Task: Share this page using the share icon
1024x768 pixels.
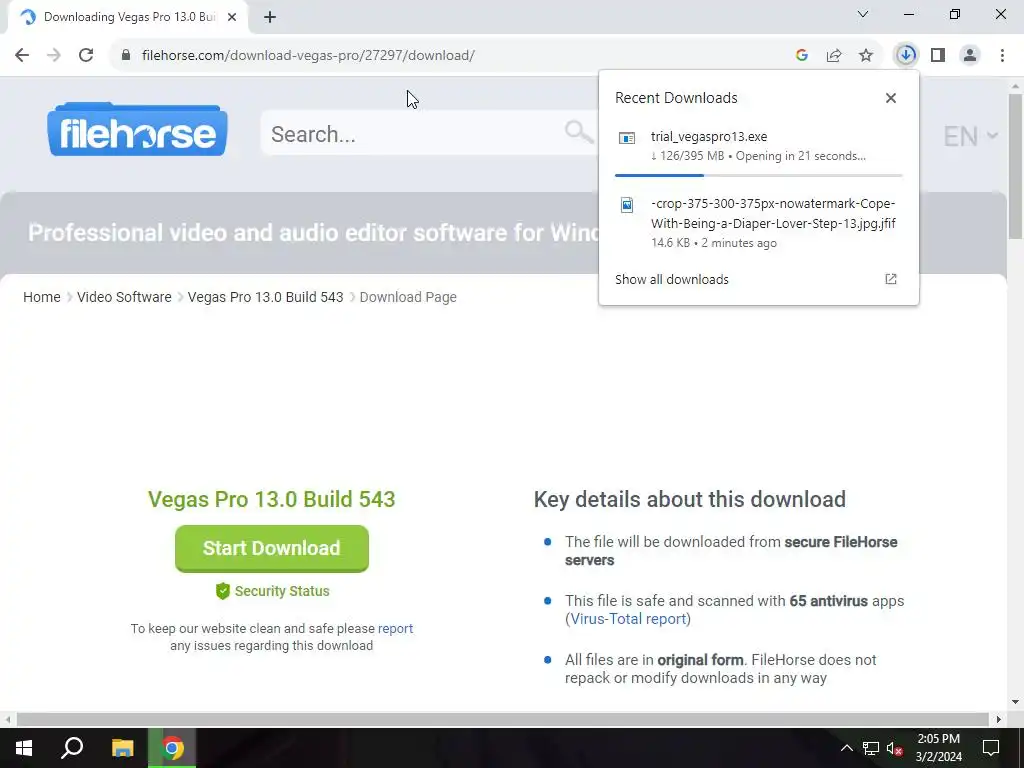Action: point(834,55)
